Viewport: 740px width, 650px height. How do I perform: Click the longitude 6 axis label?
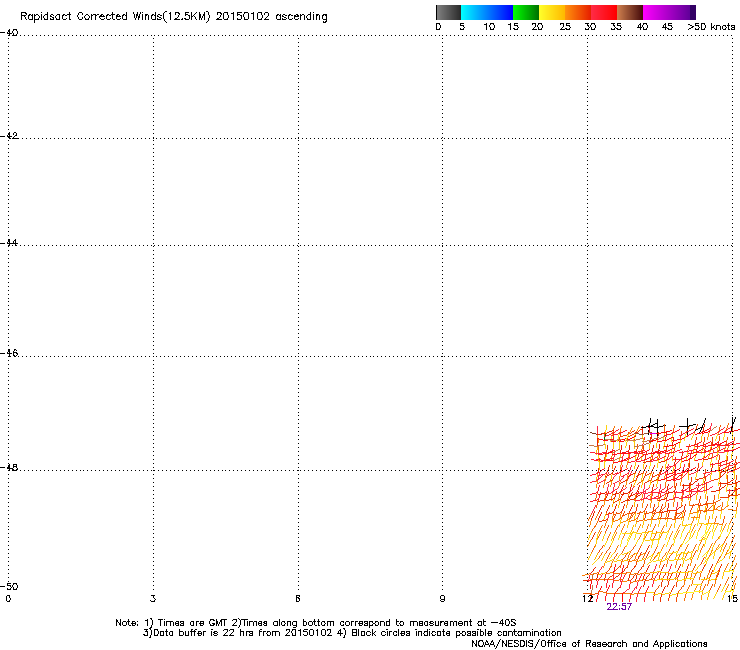(298, 599)
